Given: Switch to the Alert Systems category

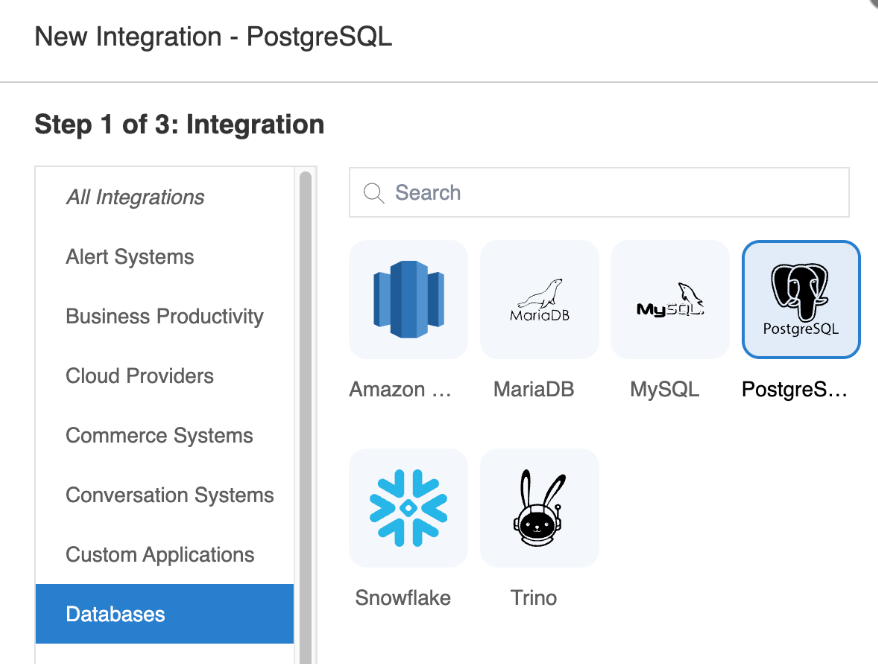Looking at the screenshot, I should pos(165,257).
